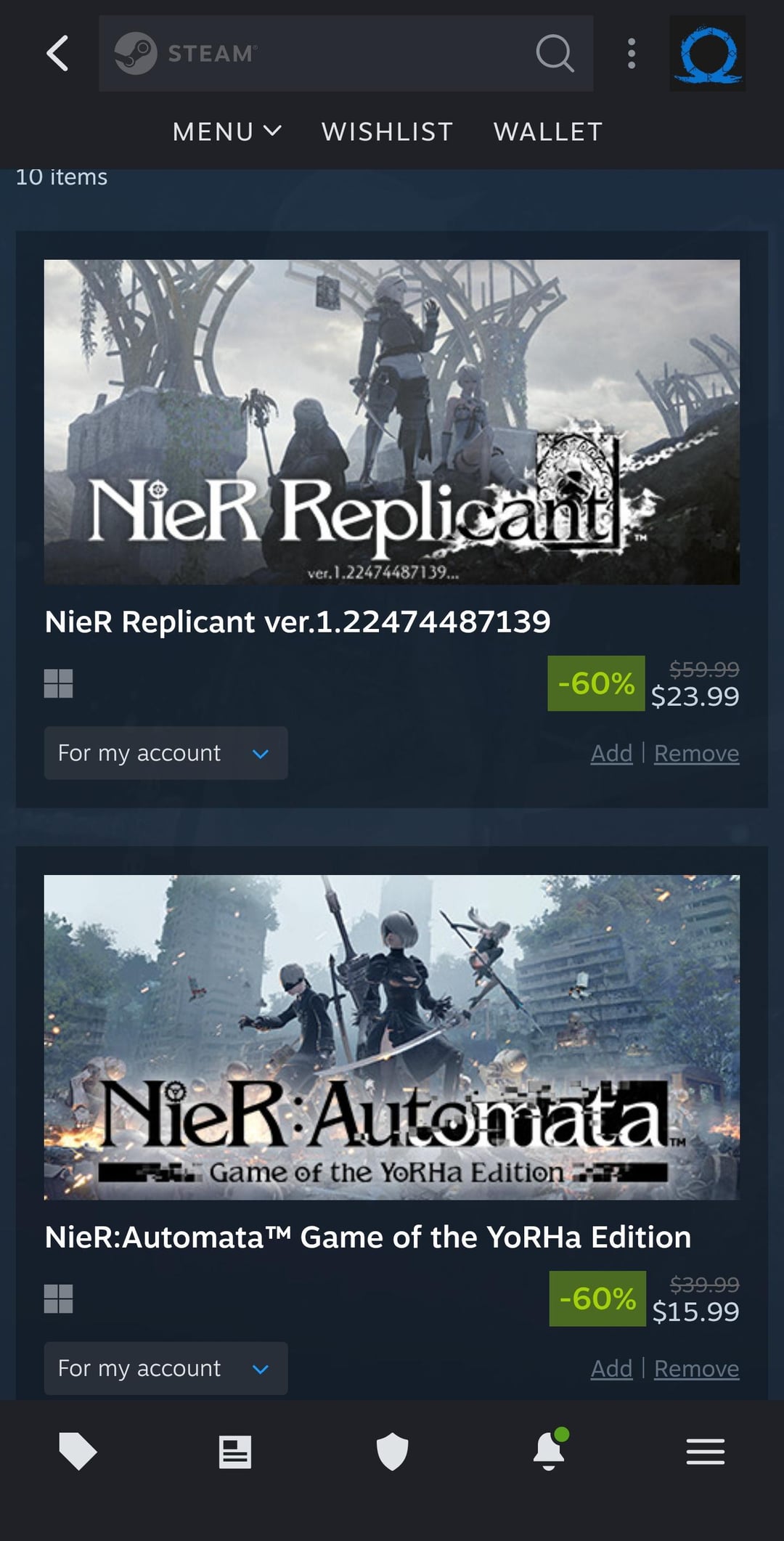Open the three-dot overflow menu

pos(632,54)
